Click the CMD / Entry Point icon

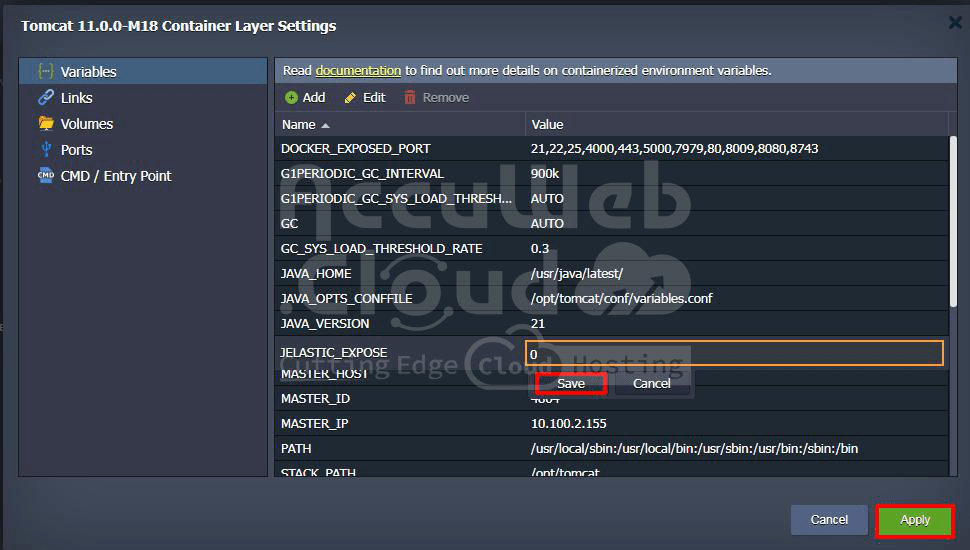[x=46, y=175]
